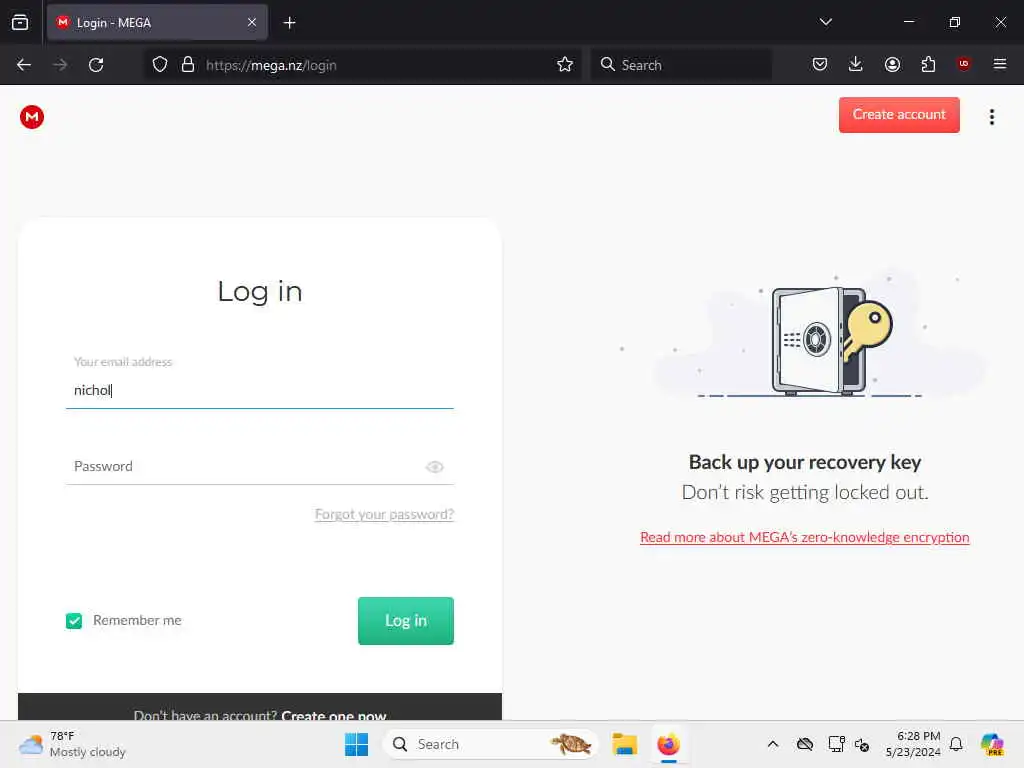Click the MEGA logo in the page header
1024x768 pixels.
coord(31,117)
